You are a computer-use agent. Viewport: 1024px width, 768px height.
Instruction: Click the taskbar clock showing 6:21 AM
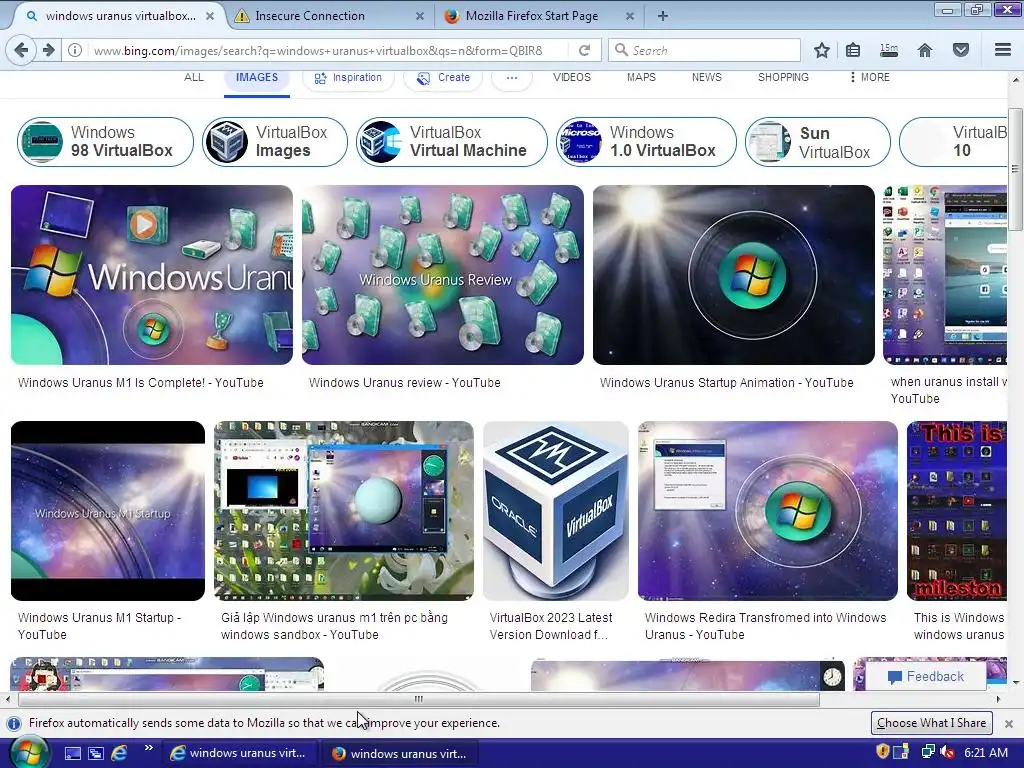click(985, 752)
